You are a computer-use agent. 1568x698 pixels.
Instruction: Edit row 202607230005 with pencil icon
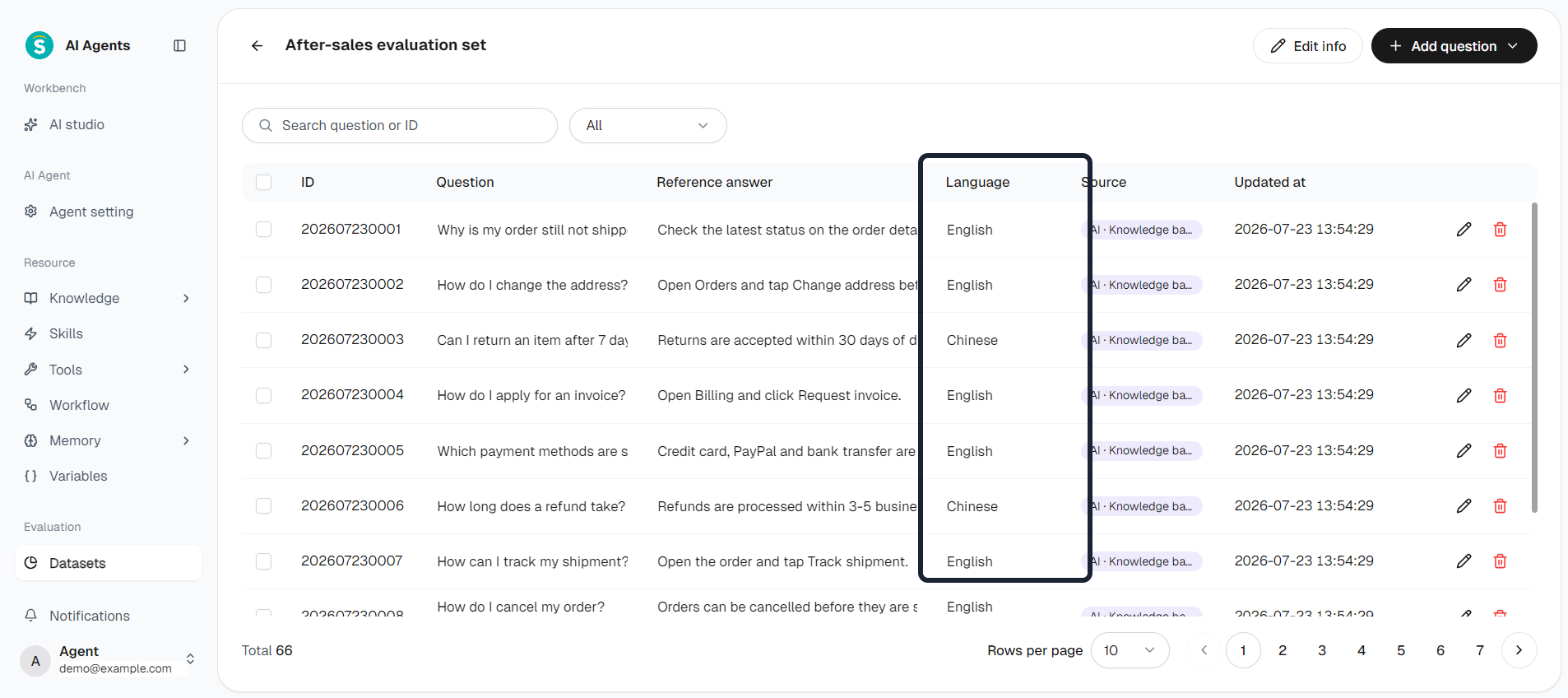tap(1464, 451)
